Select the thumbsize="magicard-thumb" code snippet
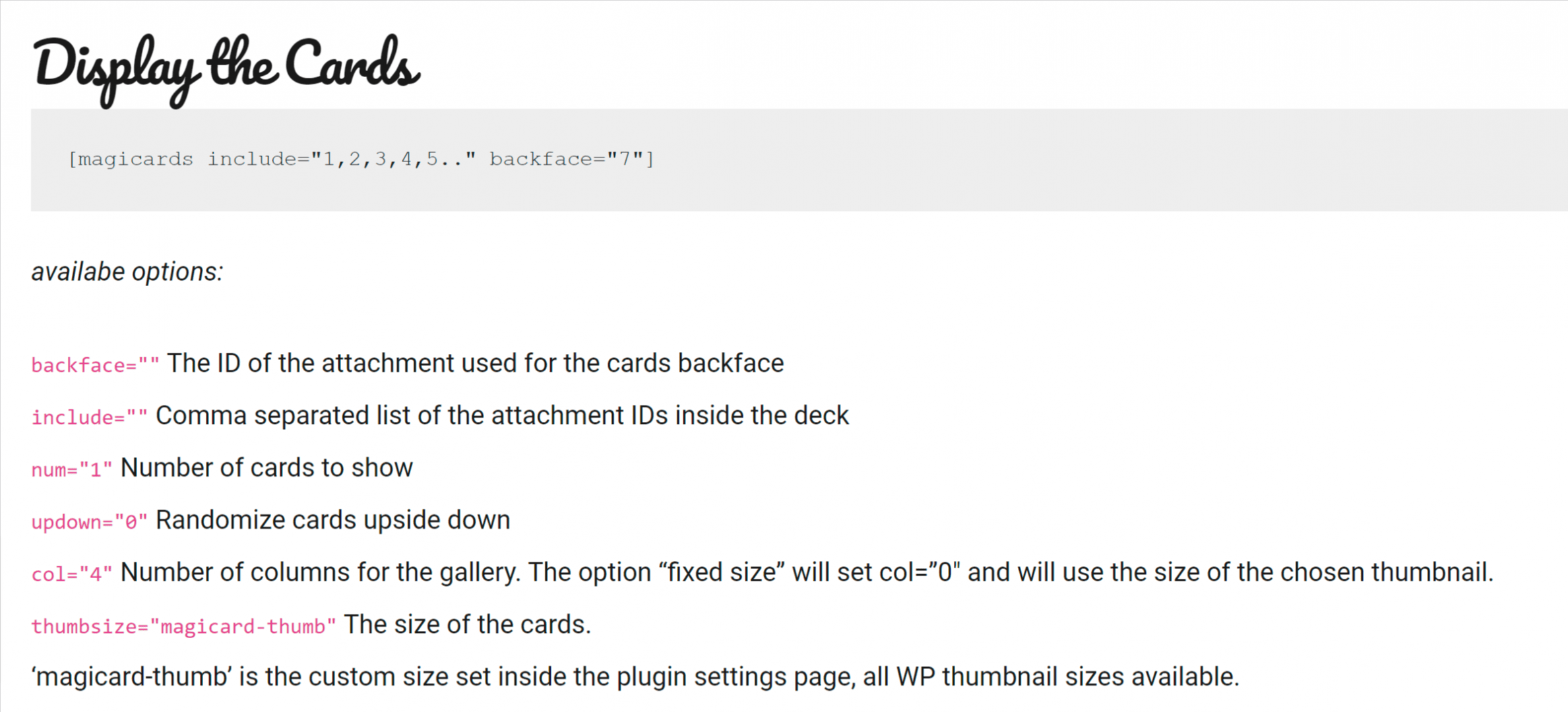 point(183,626)
